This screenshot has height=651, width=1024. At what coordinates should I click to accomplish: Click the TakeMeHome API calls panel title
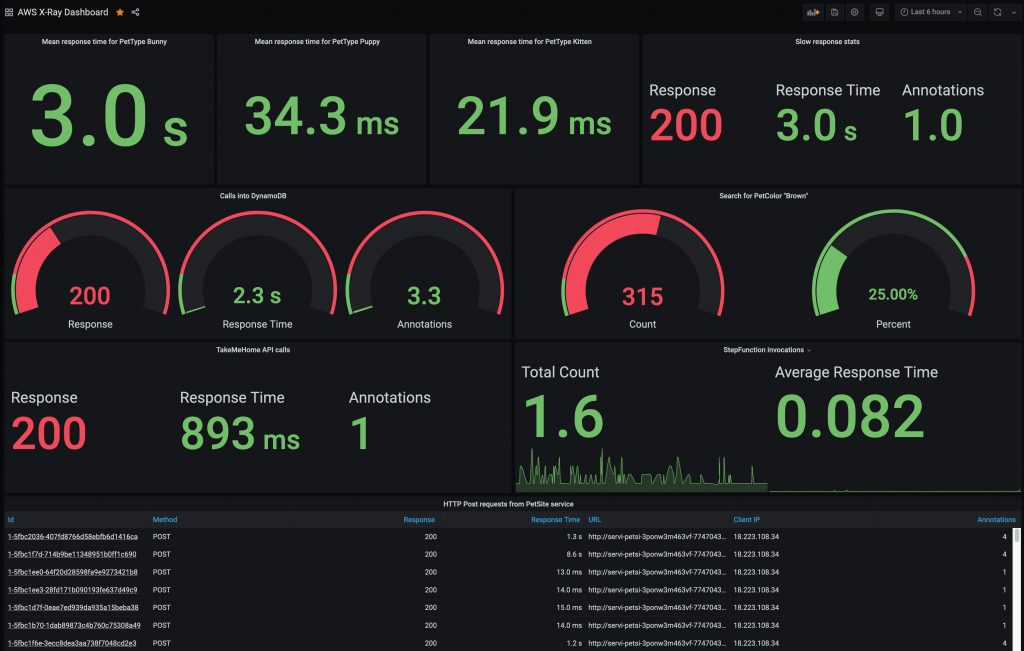click(x=253, y=350)
